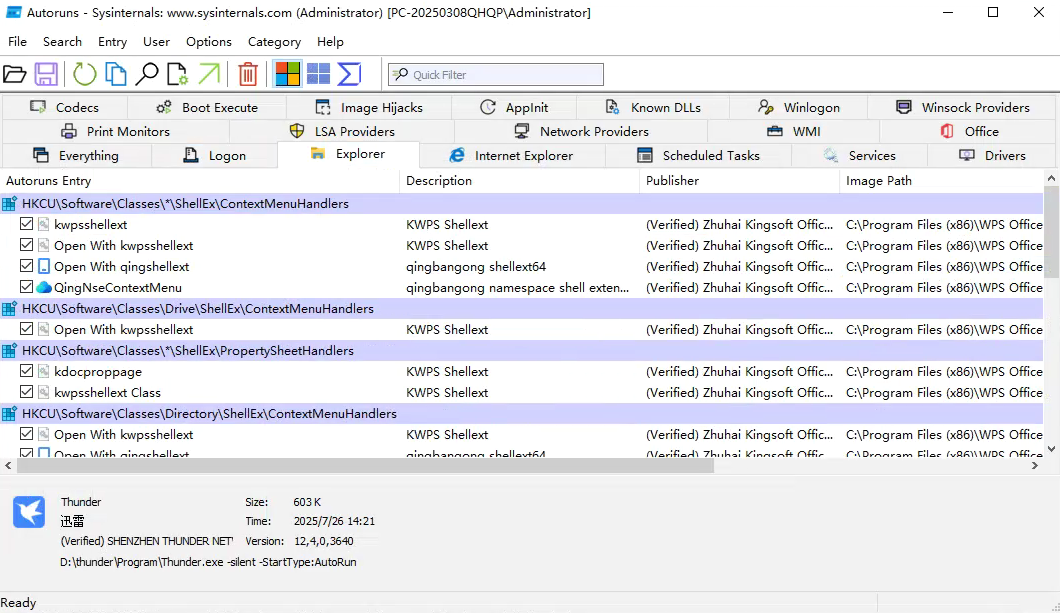Click the vertical scrollbar down arrow
Image resolution: width=1060 pixels, height=613 pixels.
pos(1051,449)
